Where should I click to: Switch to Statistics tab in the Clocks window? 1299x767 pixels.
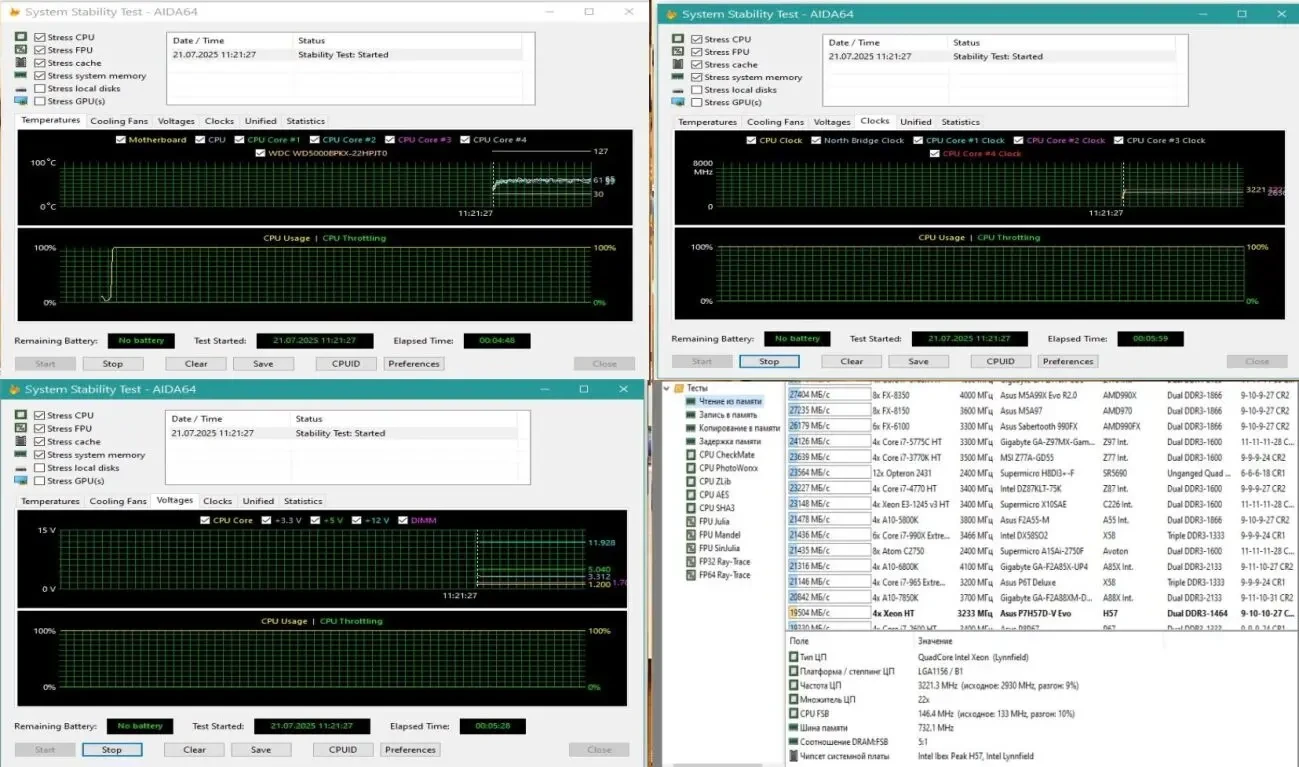pos(960,122)
